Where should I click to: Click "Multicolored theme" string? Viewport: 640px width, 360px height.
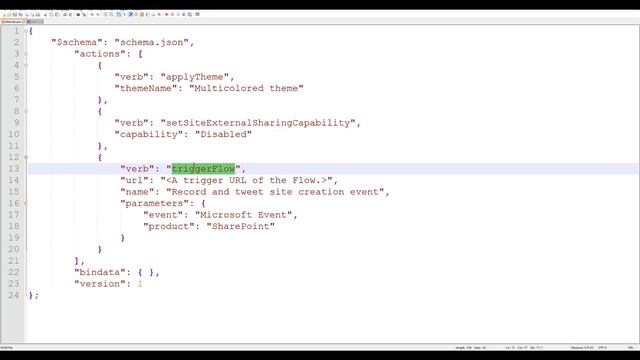coord(246,88)
